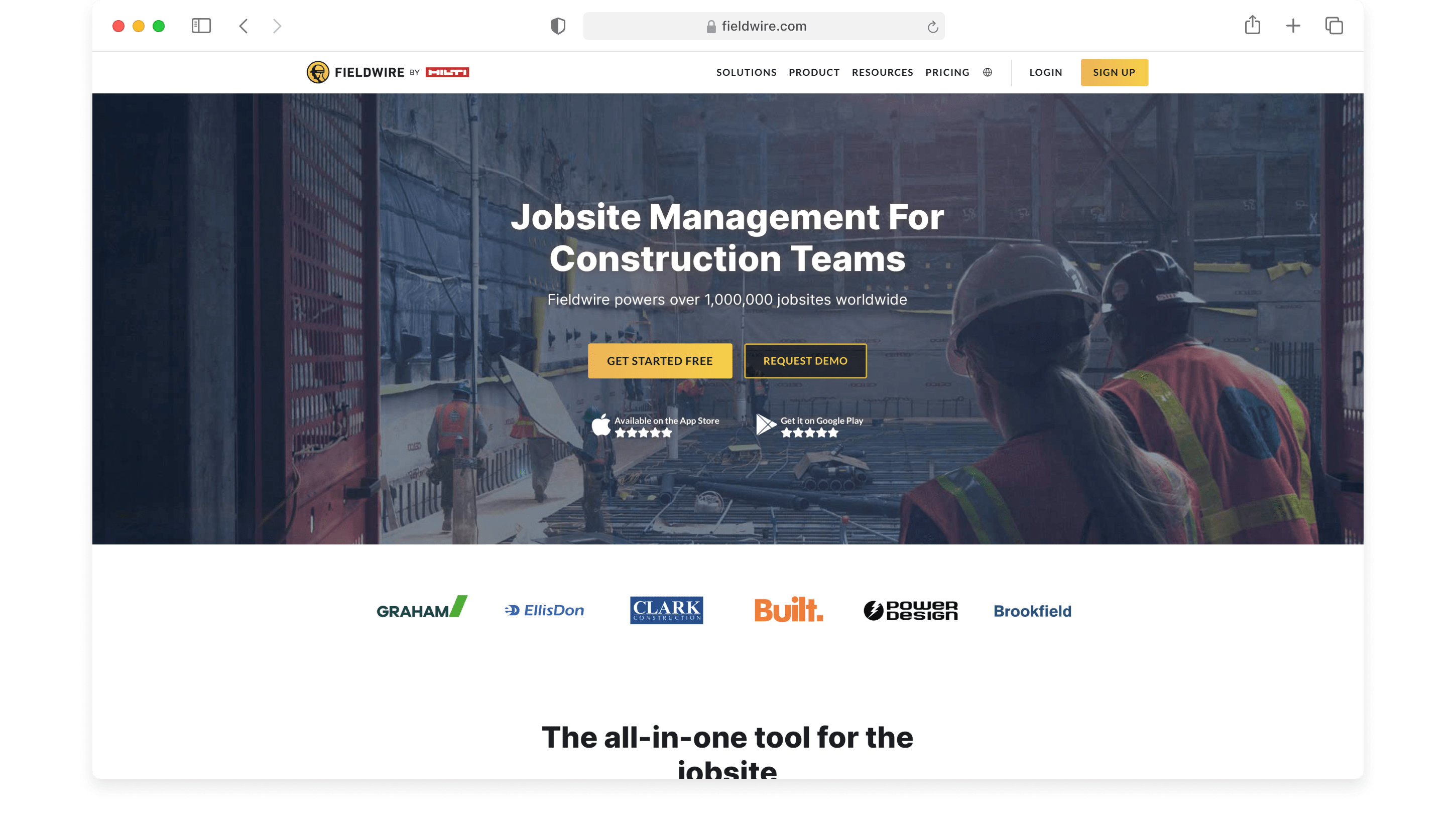Click the Fieldwire hard-hat logo icon
The height and width of the screenshot is (838, 1456).
pyautogui.click(x=317, y=73)
